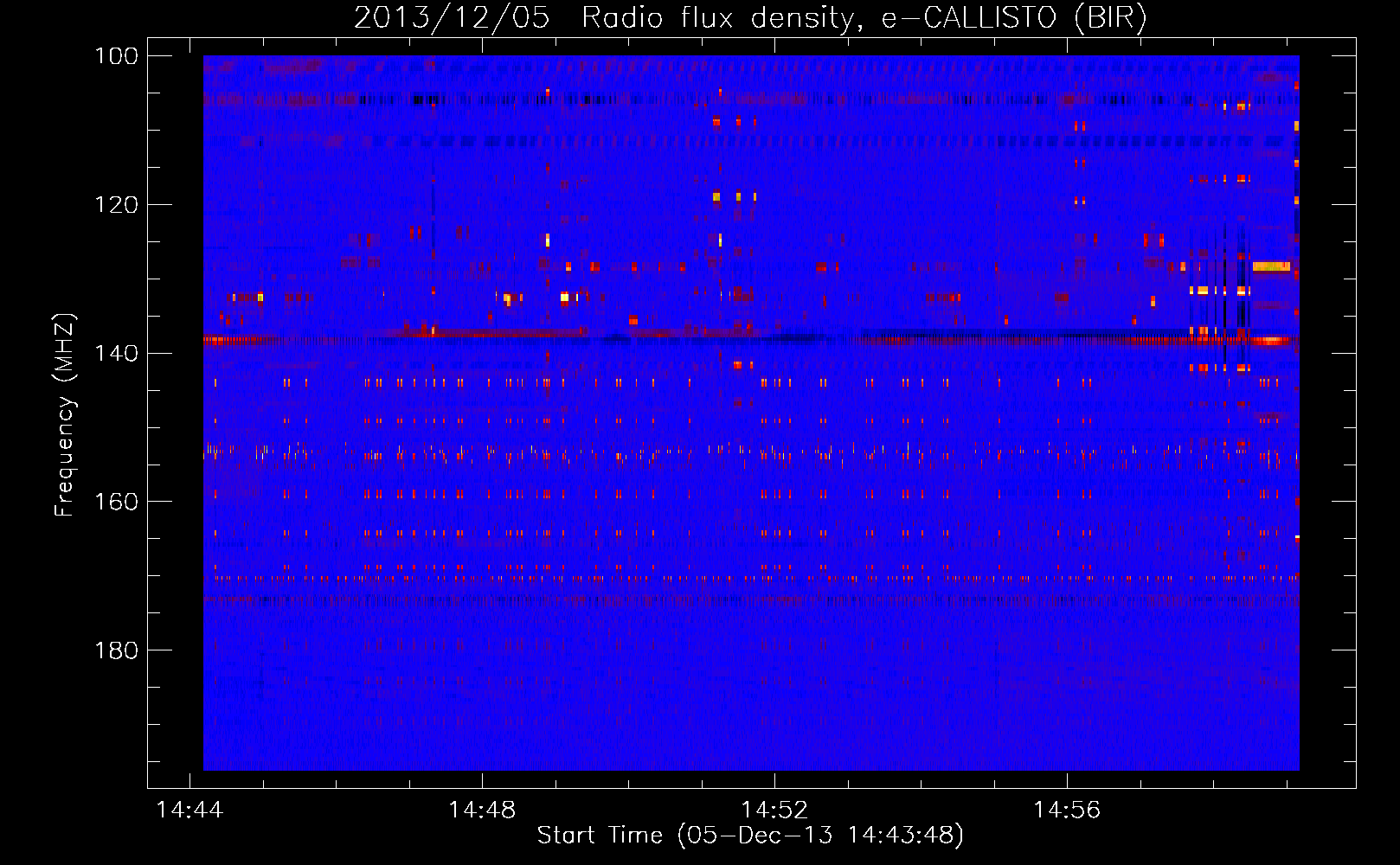Click the 'Start Time (05-Dec-13 14:43:48)' label
This screenshot has width=1400, height=865.
click(750, 836)
